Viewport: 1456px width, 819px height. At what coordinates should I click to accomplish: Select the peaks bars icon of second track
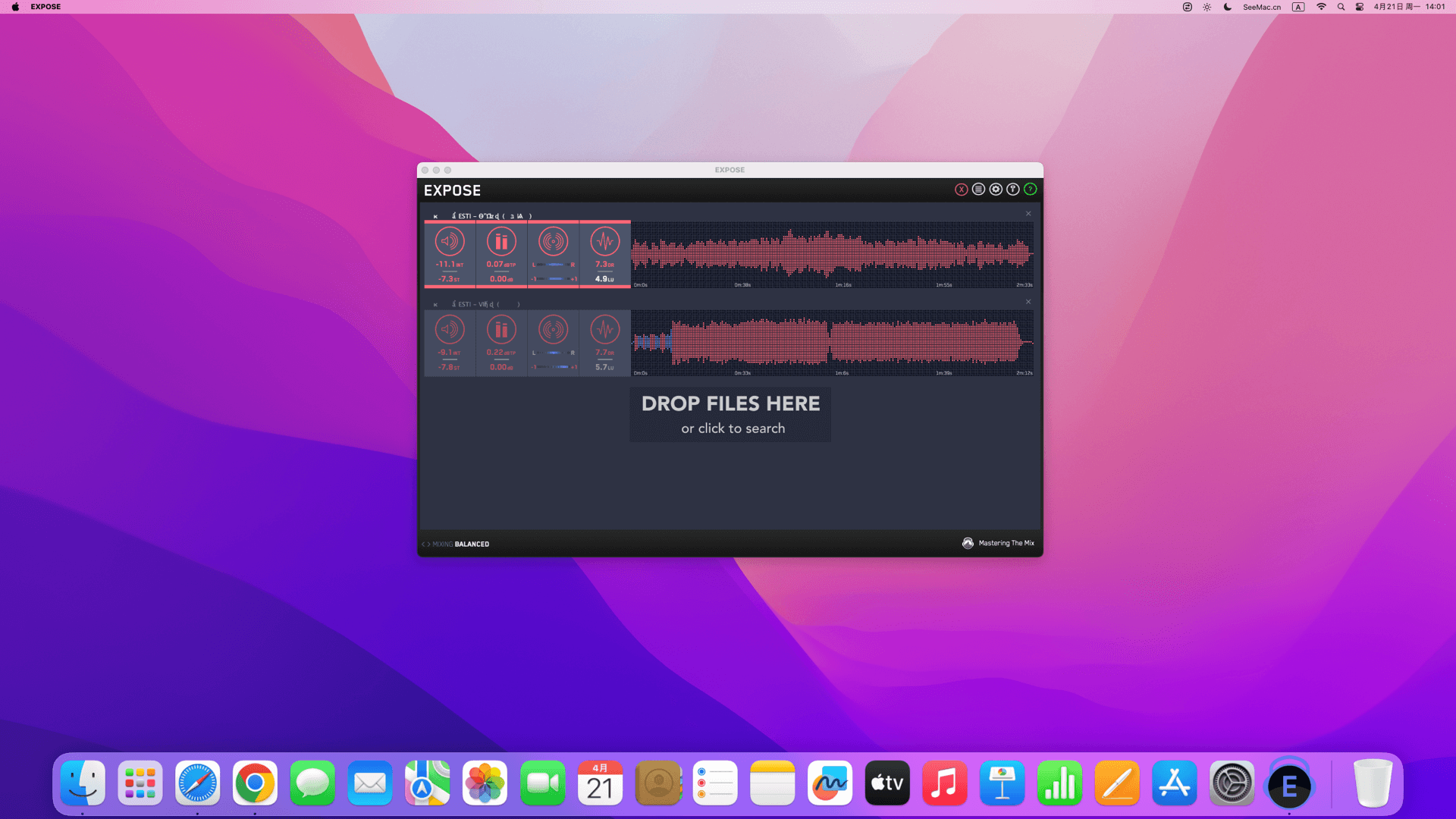point(501,330)
